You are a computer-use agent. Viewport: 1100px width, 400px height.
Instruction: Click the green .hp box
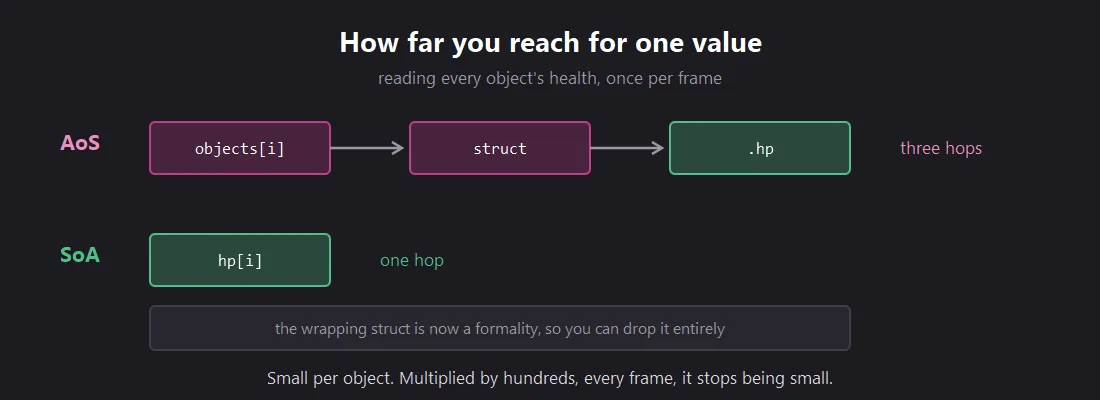[760, 148]
